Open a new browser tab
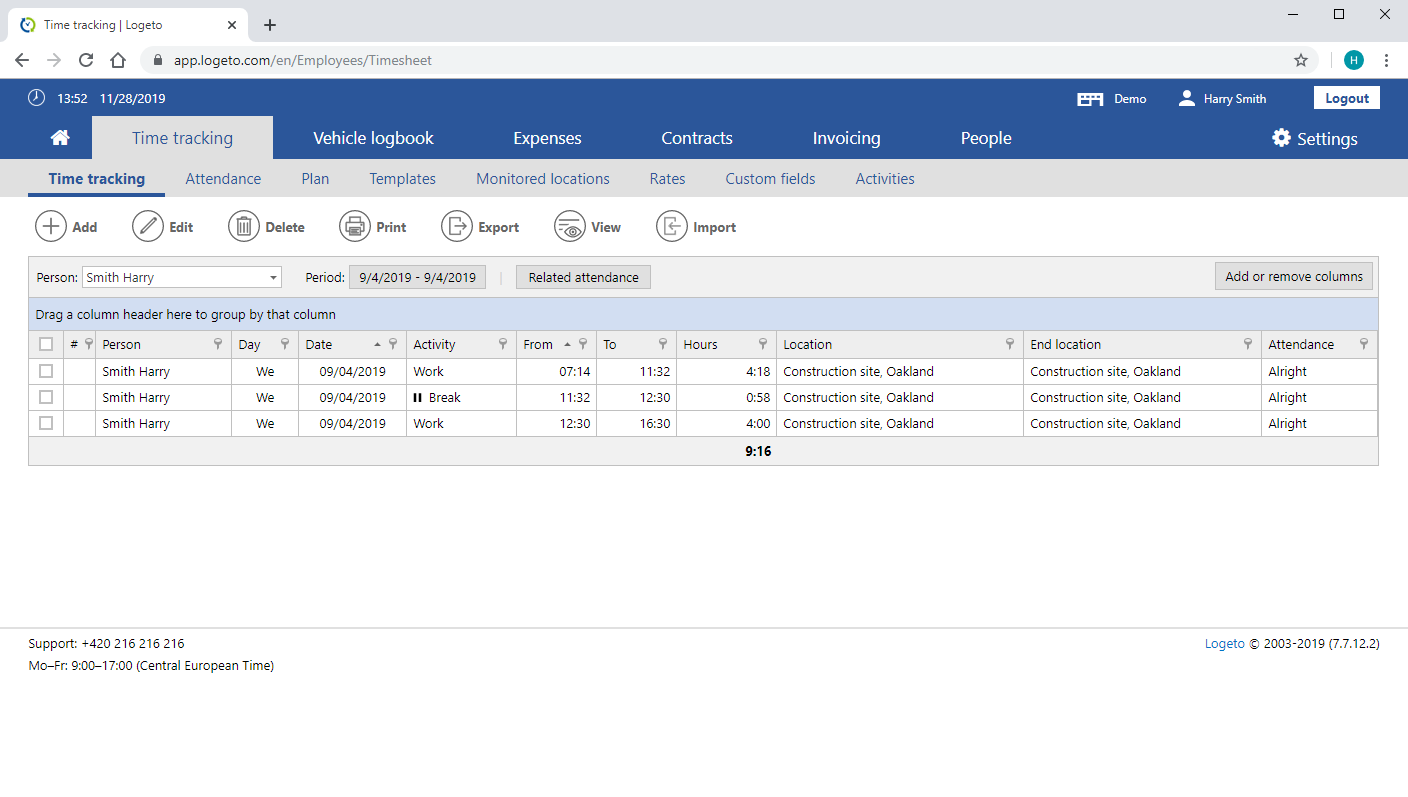 pos(270,25)
